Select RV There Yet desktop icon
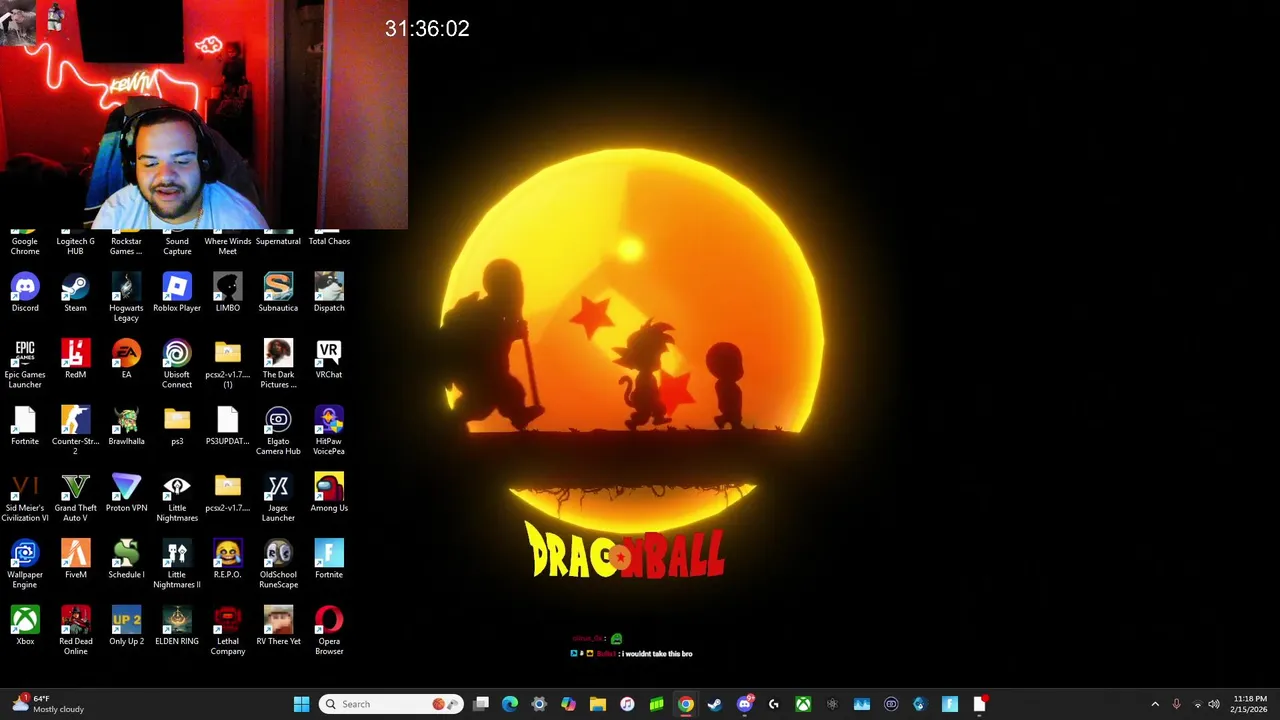Screen dimensions: 1280x720 (x=278, y=626)
